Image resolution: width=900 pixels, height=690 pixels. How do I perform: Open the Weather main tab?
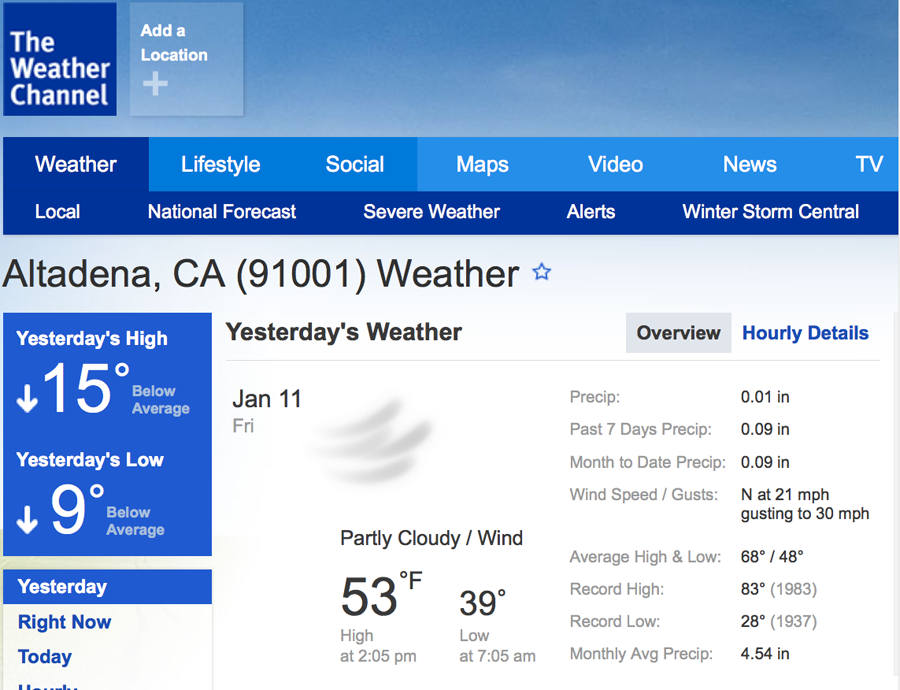76,165
